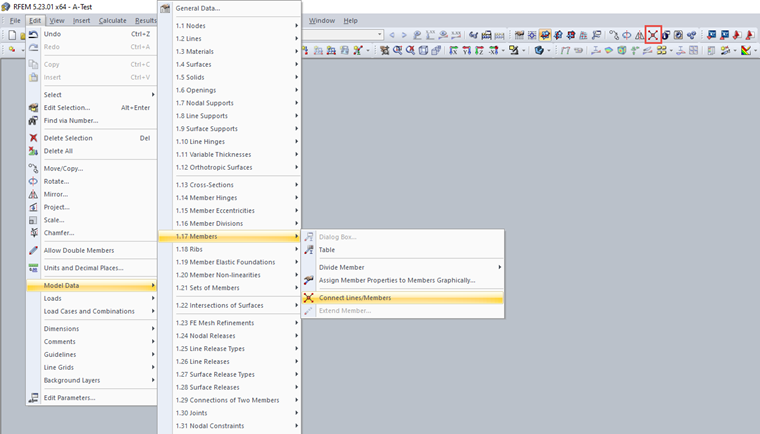Image resolution: width=760 pixels, height=434 pixels.
Task: Click the view in Y direction icon
Action: [x=467, y=50]
